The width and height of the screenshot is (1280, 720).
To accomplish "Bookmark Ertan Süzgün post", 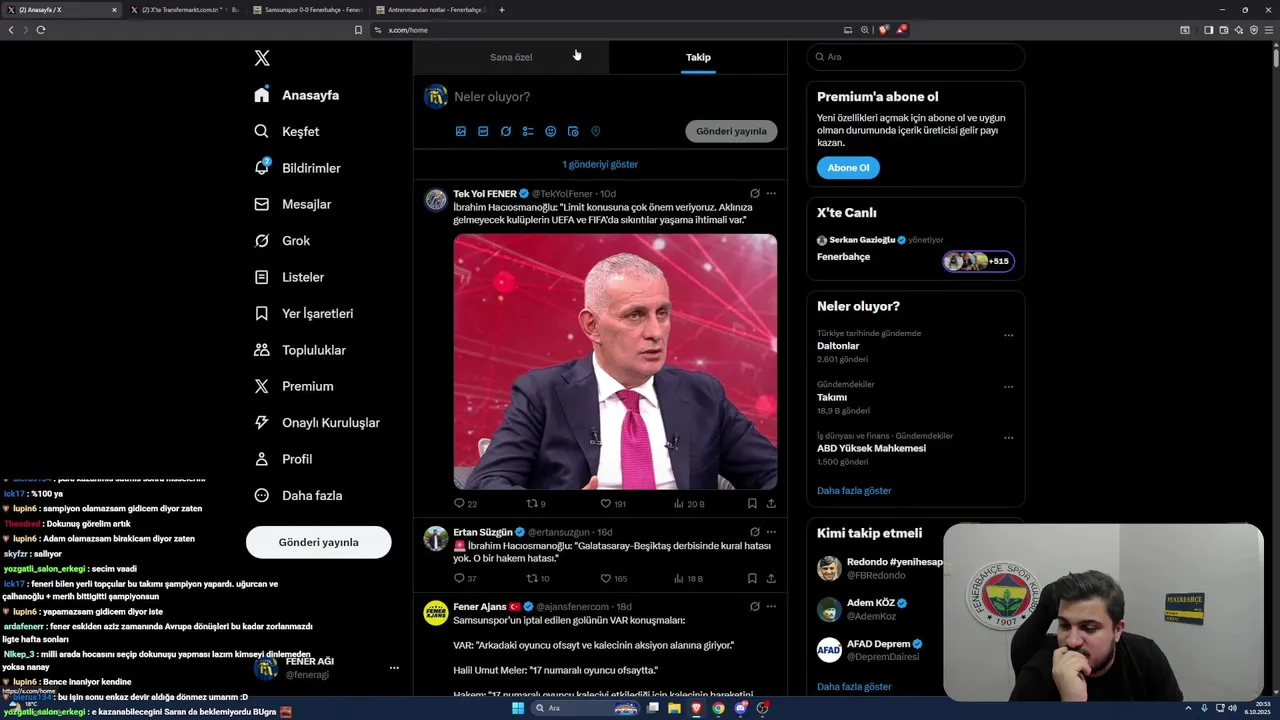I will 752,578.
